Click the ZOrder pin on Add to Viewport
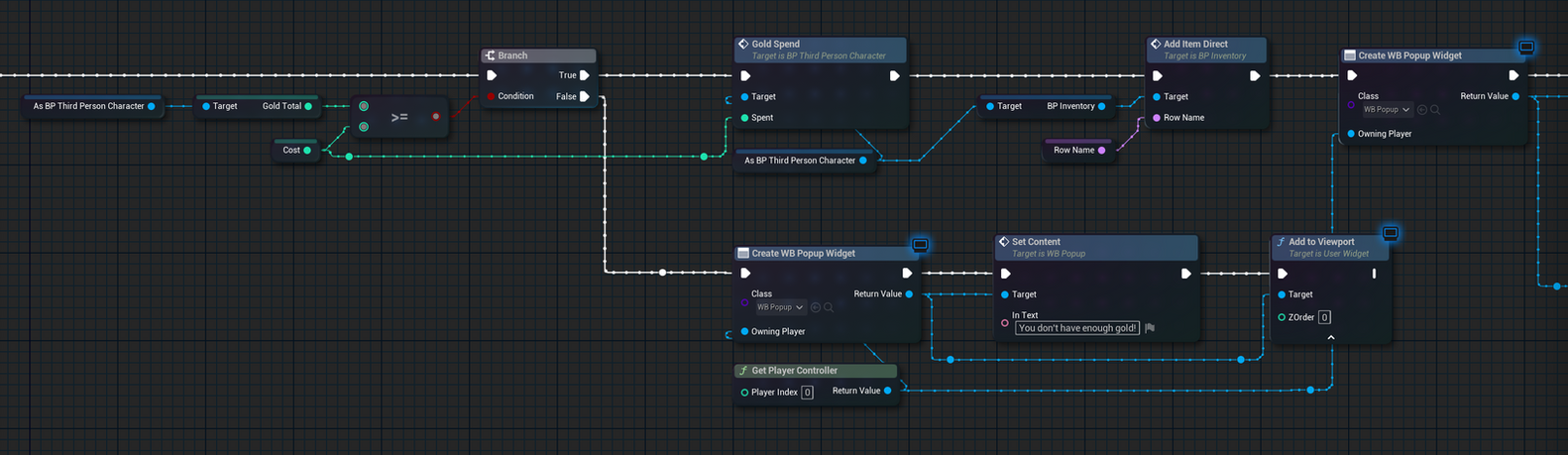The image size is (1568, 455). 1282,317
